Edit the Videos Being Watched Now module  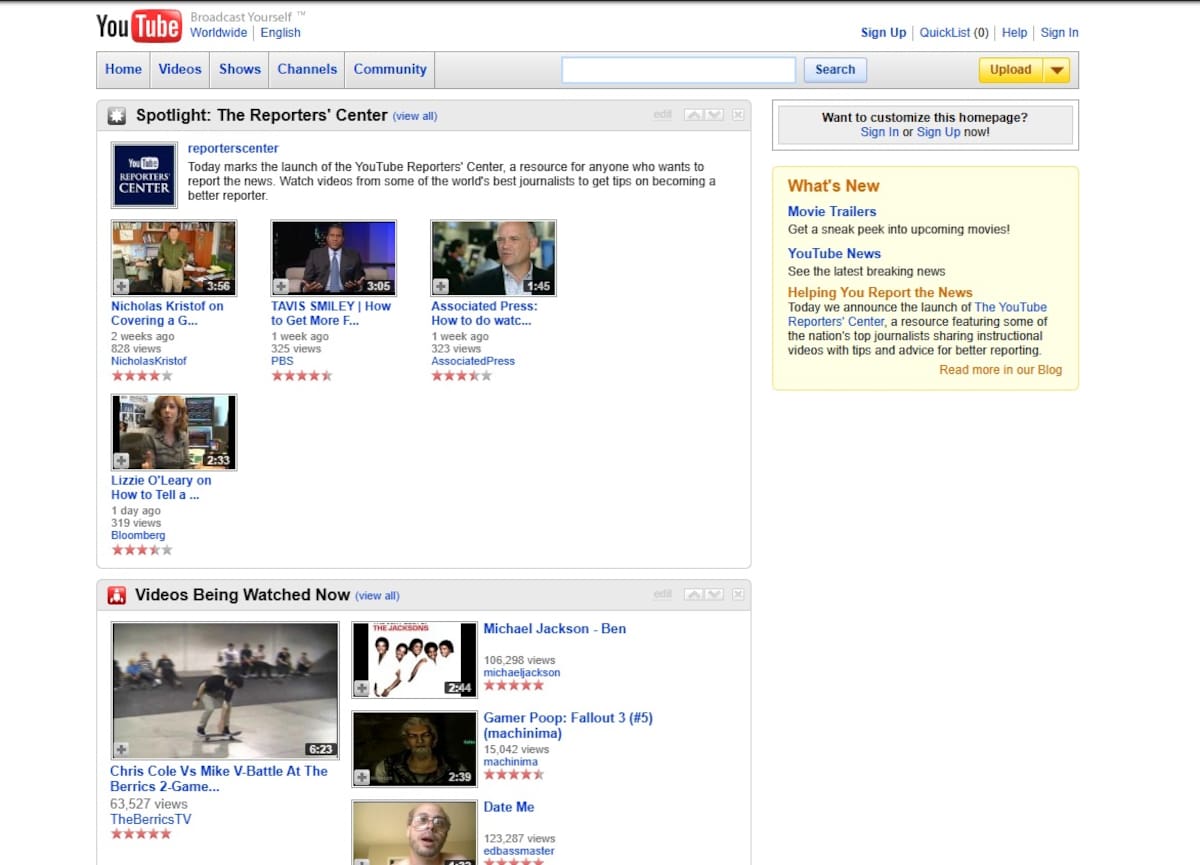(663, 595)
